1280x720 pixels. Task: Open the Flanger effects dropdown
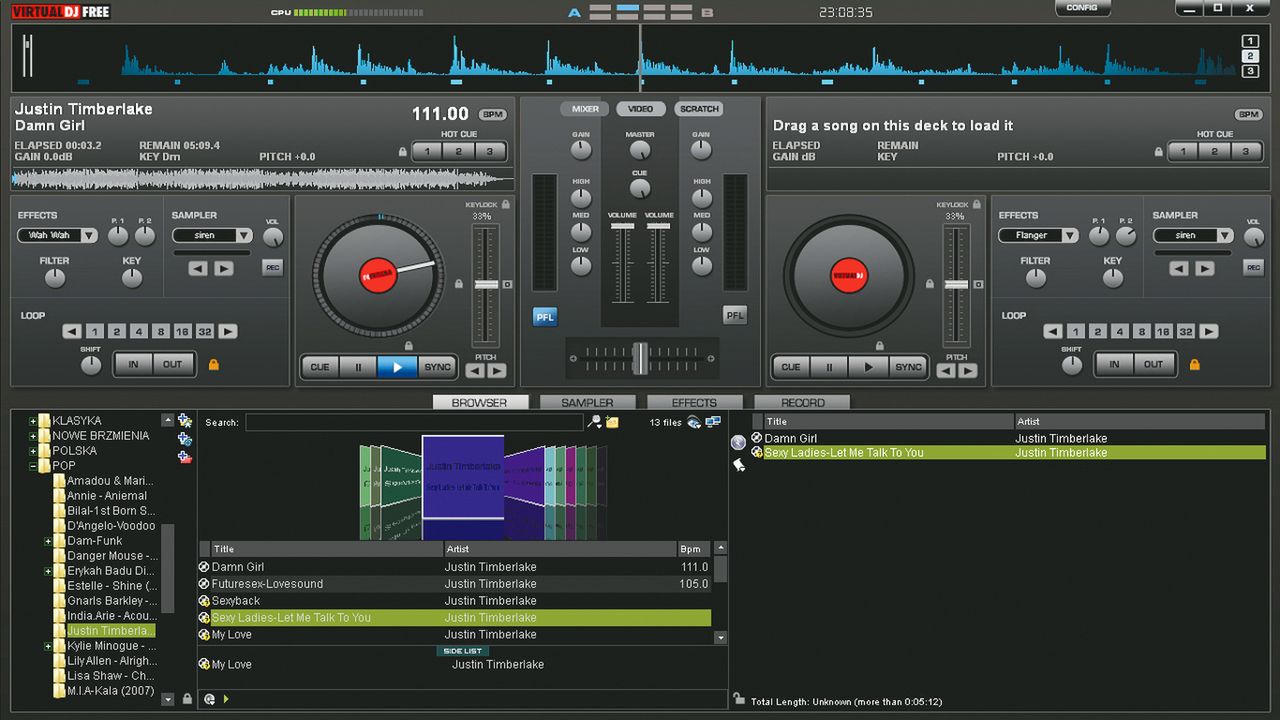(x=1038, y=236)
